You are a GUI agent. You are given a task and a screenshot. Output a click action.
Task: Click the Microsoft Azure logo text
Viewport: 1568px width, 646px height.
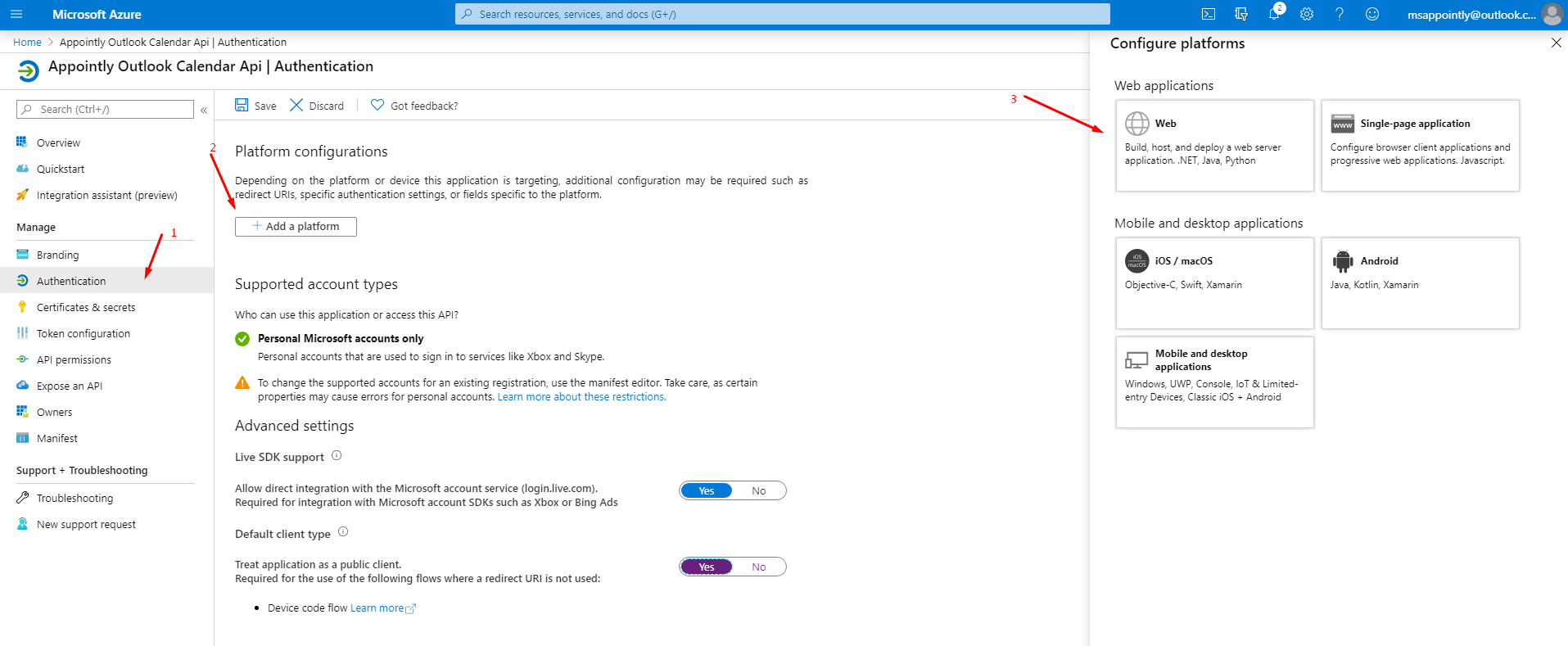(97, 14)
